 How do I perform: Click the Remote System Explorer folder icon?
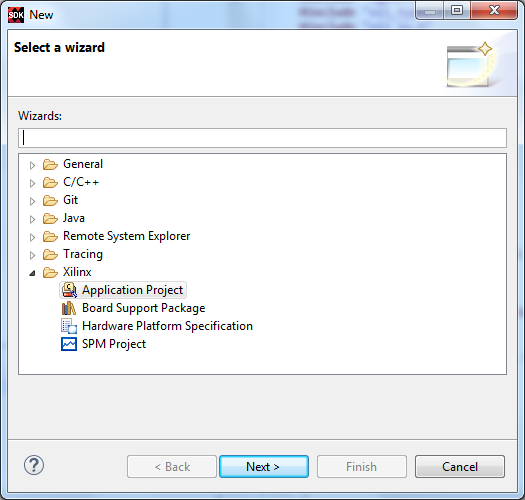point(50,236)
